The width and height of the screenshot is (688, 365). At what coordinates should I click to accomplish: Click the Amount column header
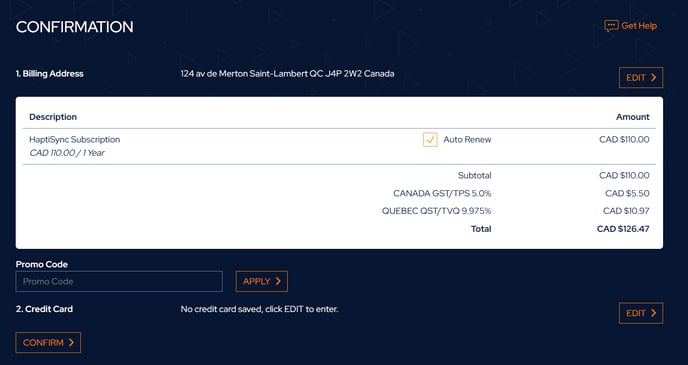(x=633, y=117)
